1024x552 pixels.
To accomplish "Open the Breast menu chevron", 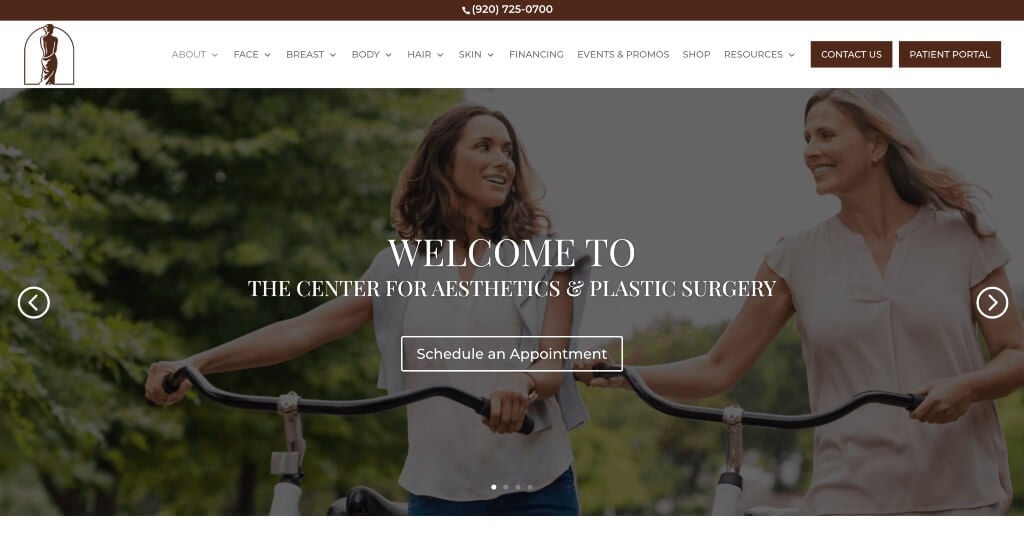I will point(332,55).
